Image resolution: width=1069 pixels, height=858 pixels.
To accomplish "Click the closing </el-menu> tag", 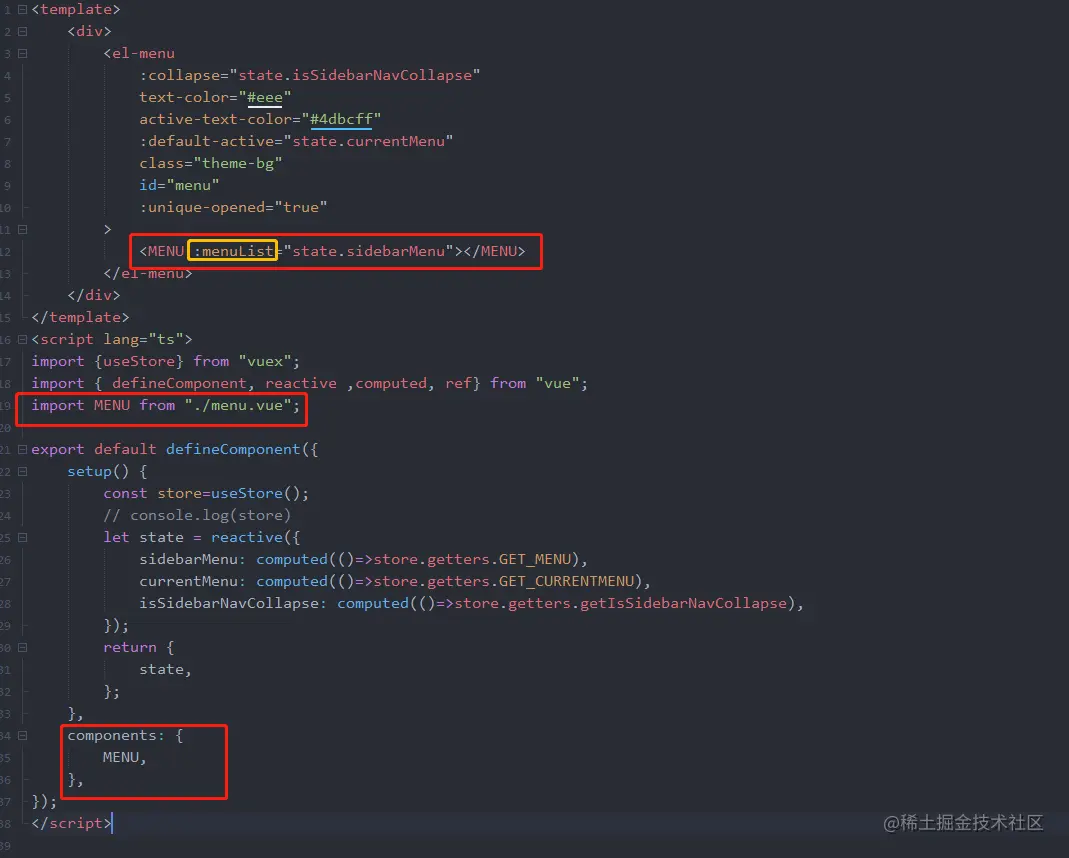I will coord(148,273).
